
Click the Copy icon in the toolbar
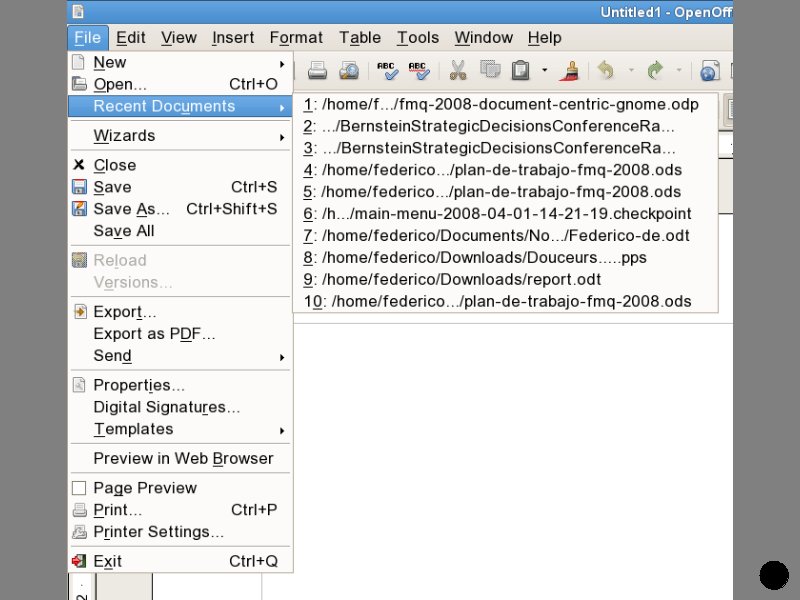[490, 71]
